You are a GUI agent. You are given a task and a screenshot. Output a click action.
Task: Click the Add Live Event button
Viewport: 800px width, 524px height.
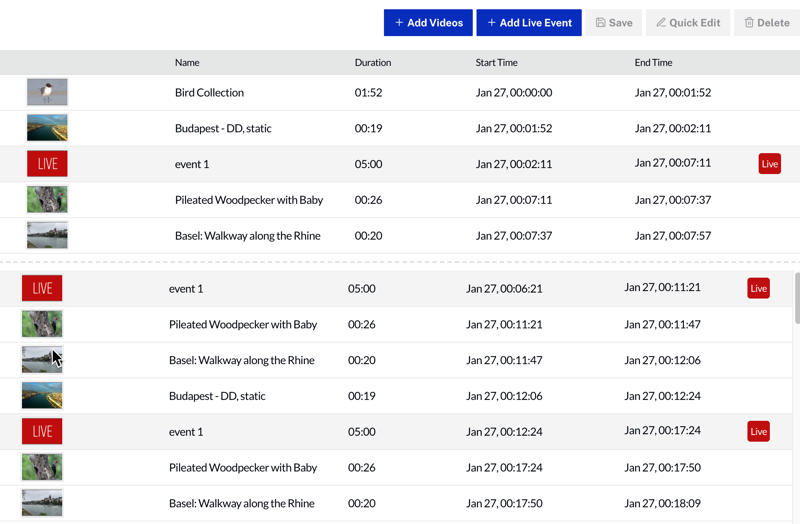coord(529,23)
